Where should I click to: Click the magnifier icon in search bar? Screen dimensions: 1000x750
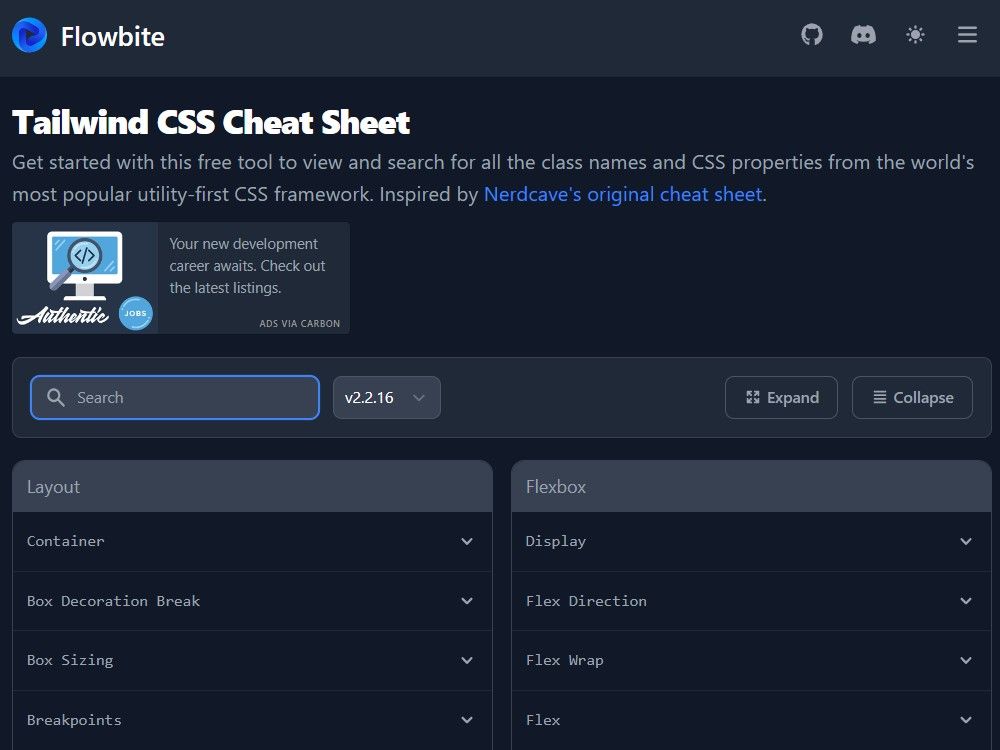[x=56, y=397]
